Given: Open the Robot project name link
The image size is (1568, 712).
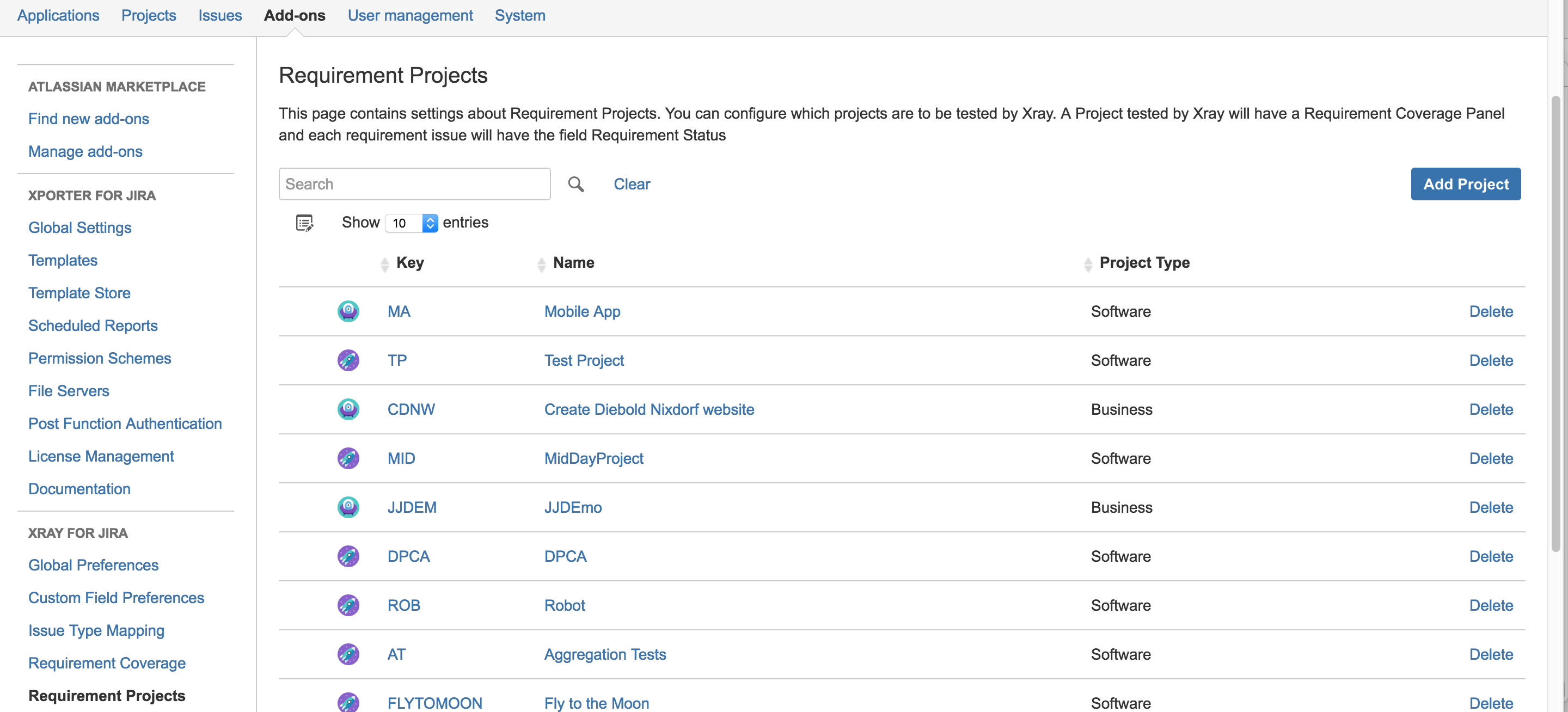Looking at the screenshot, I should [564, 605].
